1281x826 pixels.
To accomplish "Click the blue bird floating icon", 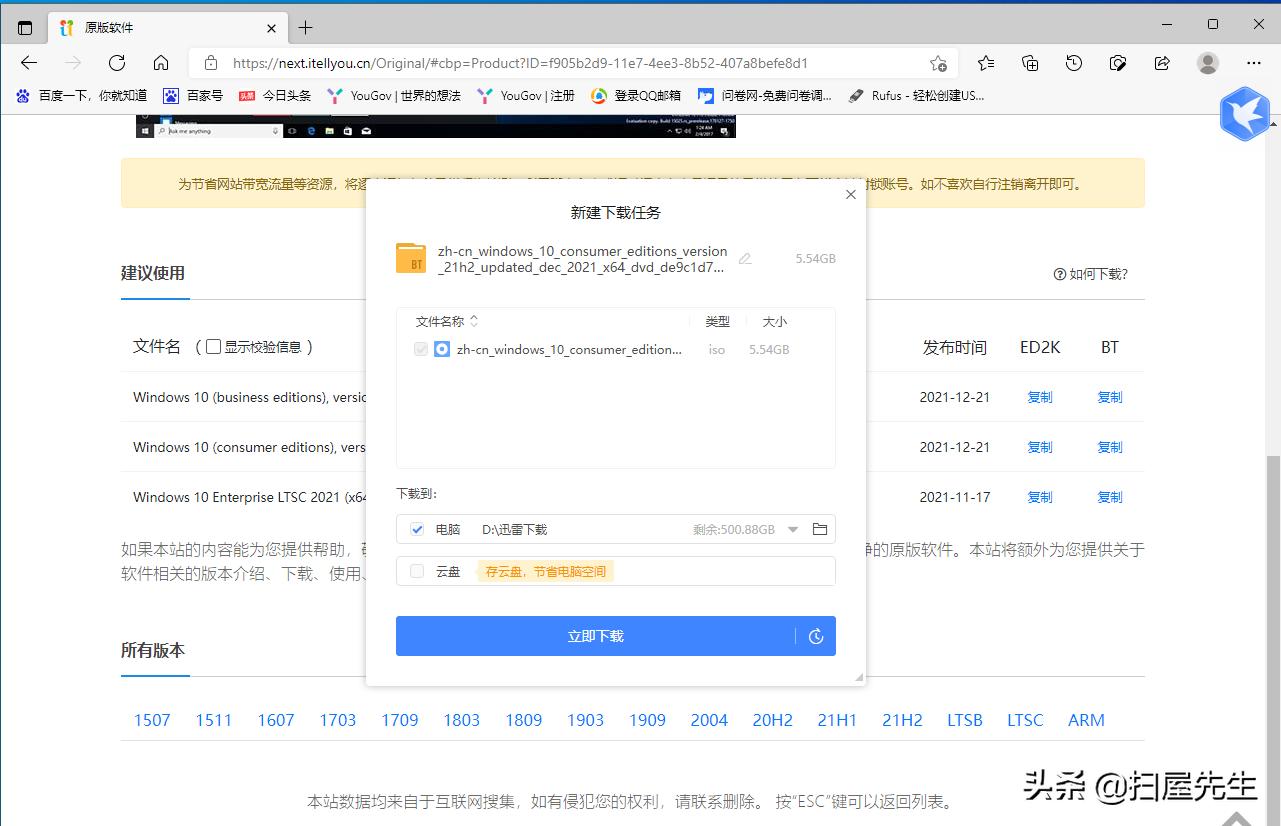I will [x=1245, y=114].
